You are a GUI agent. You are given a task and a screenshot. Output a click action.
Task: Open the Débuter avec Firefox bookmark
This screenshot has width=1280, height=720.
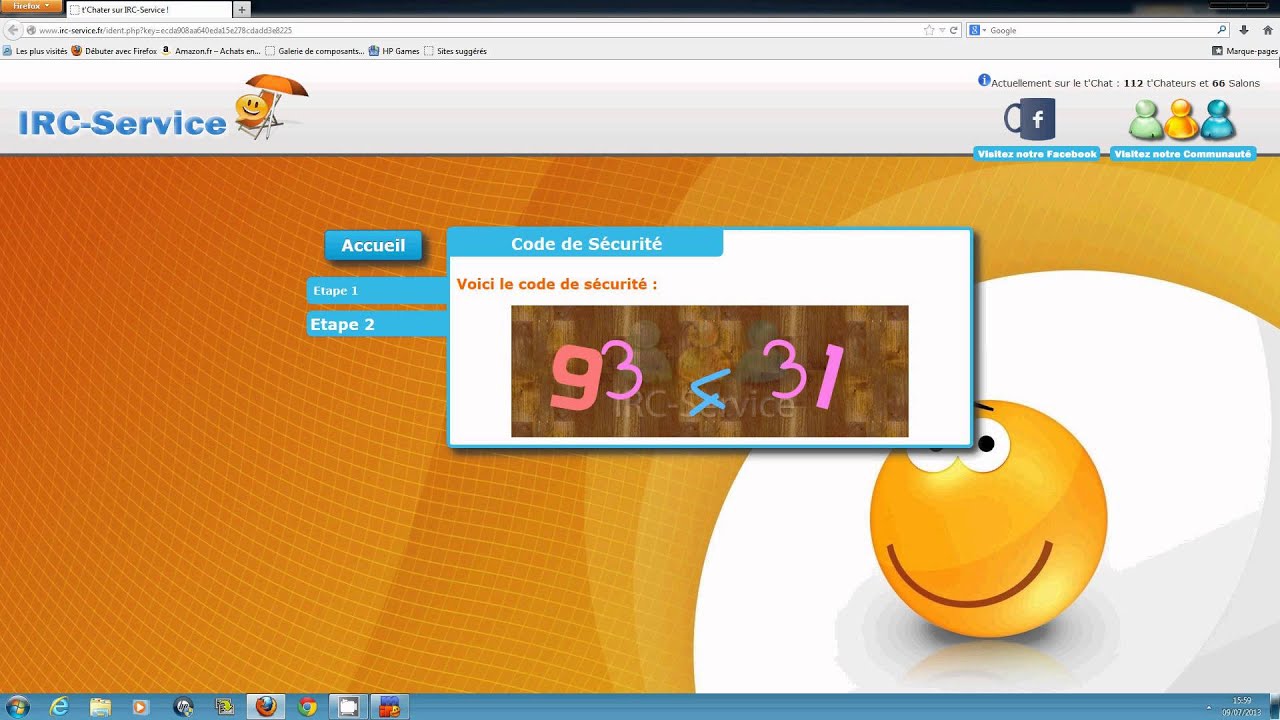point(114,51)
